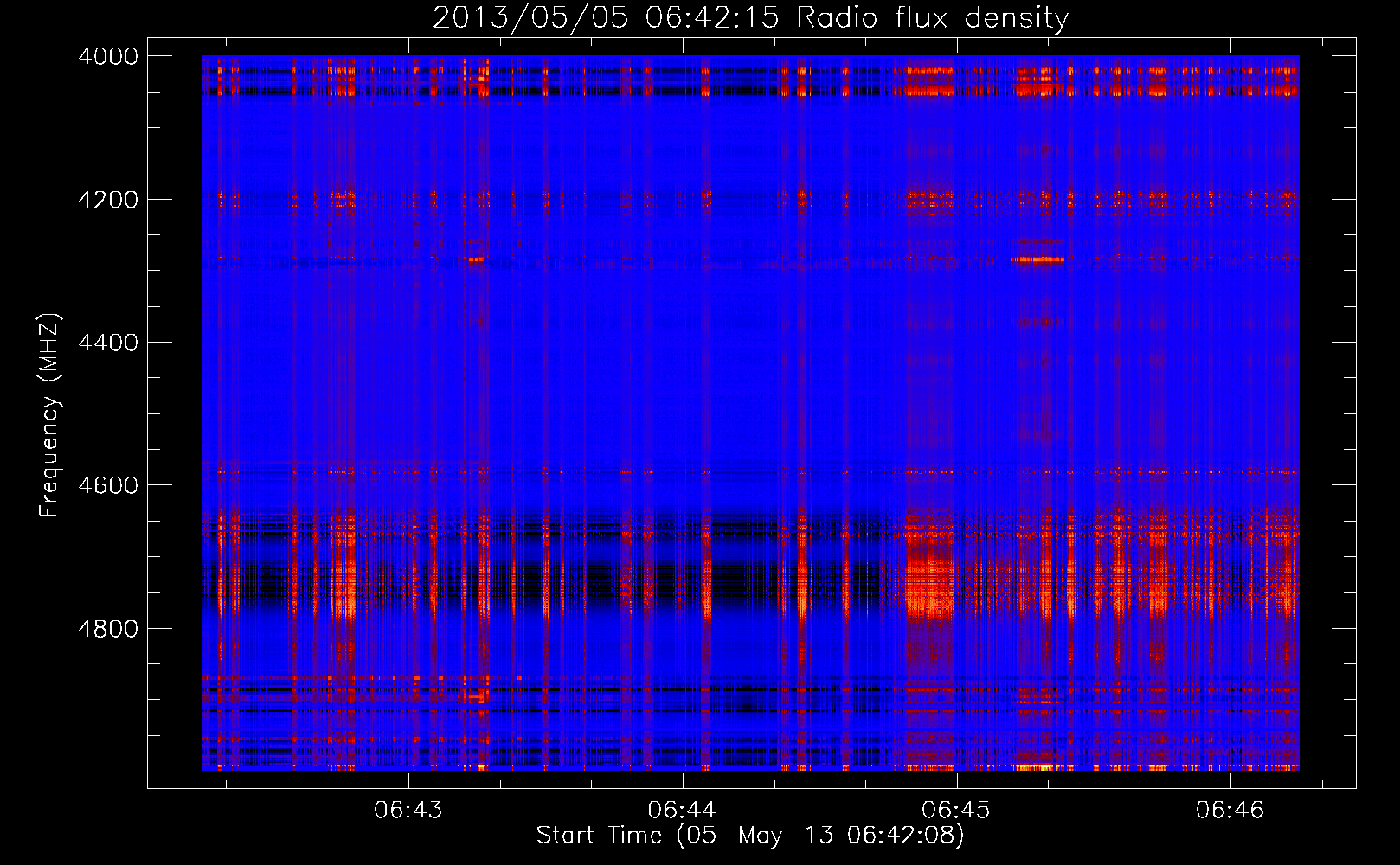This screenshot has width=1400, height=865.
Task: Click the plot title 'Radio flux density'
Action: pyautogui.click(x=933, y=18)
